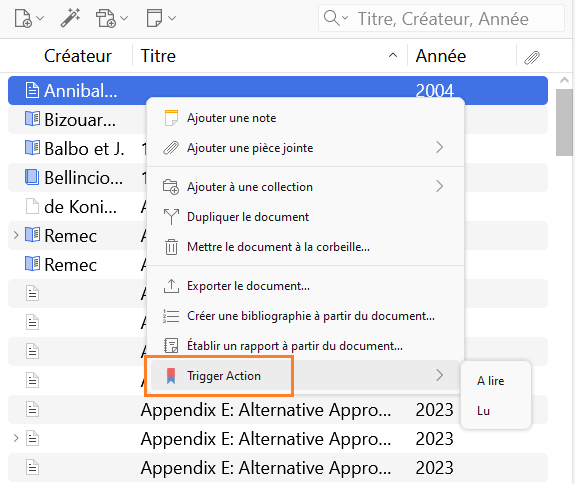Click the book icon of Bellincio…

(x=32, y=177)
